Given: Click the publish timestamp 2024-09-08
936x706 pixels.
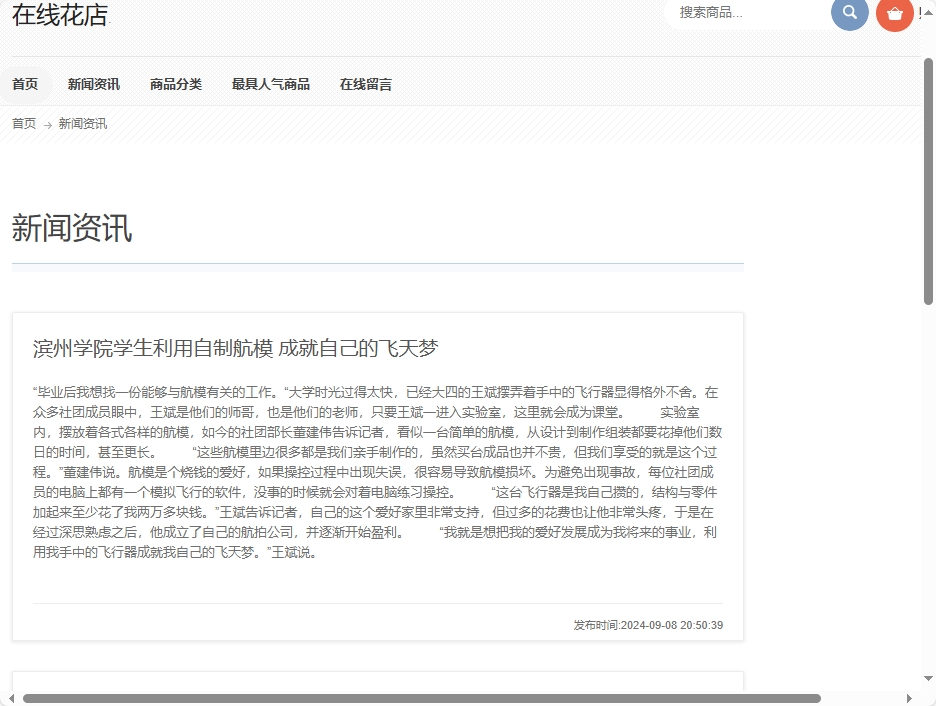Looking at the screenshot, I should (x=648, y=624).
